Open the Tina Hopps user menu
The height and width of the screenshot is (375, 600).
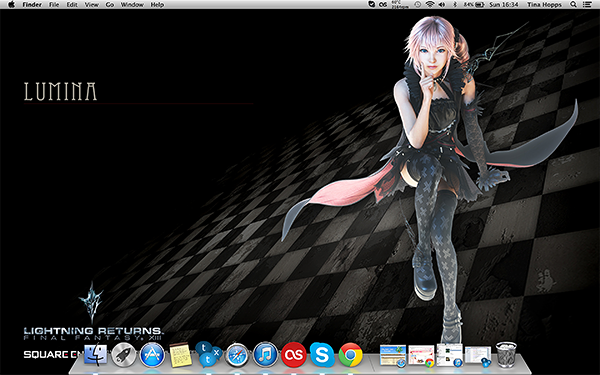click(x=544, y=5)
